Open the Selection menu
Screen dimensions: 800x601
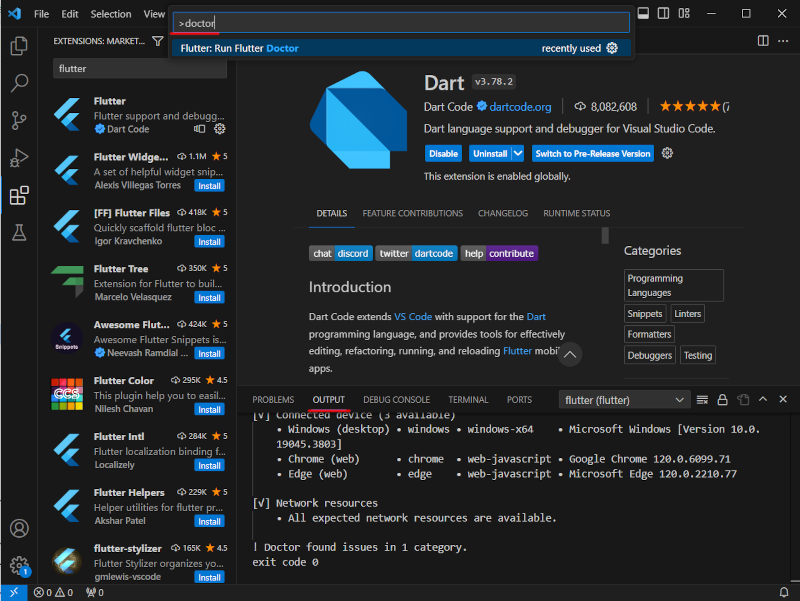click(x=111, y=14)
